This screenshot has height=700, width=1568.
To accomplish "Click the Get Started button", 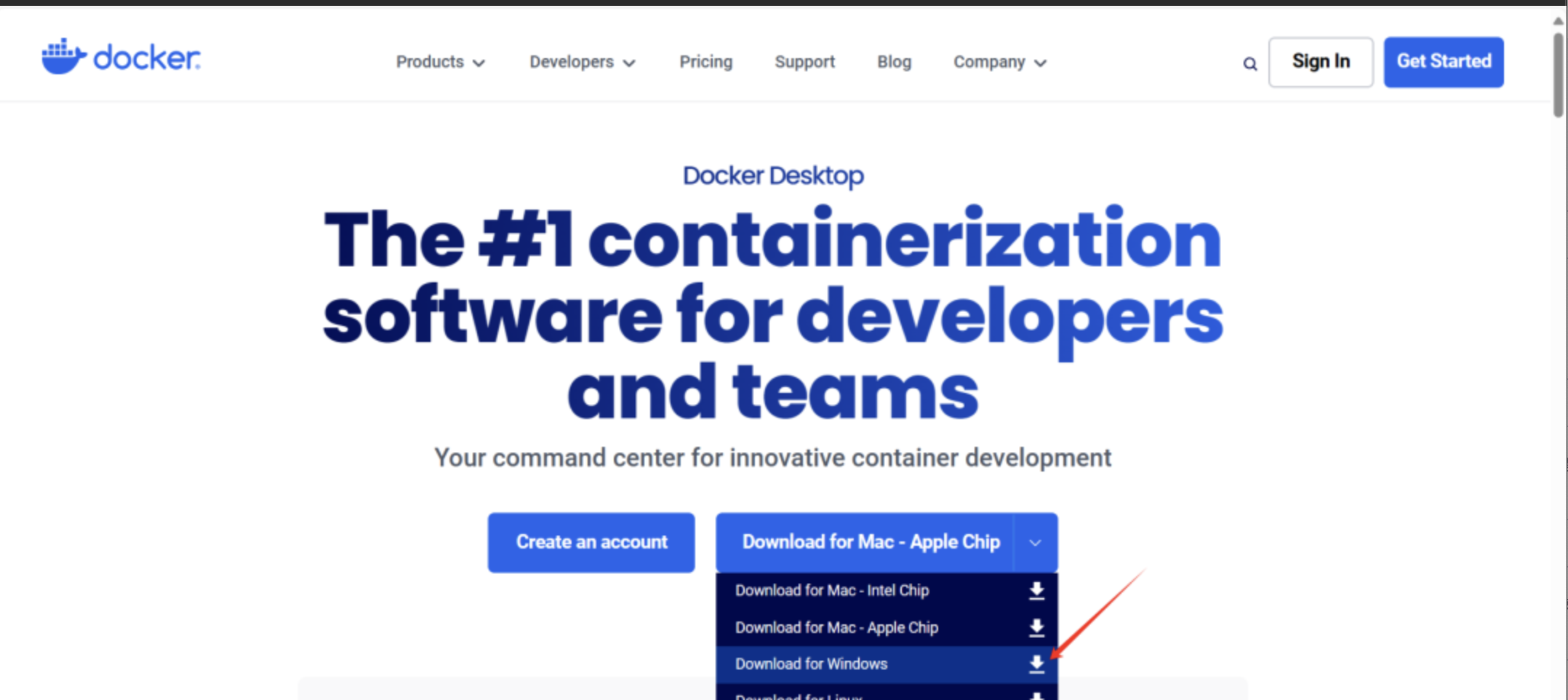I will coord(1444,62).
